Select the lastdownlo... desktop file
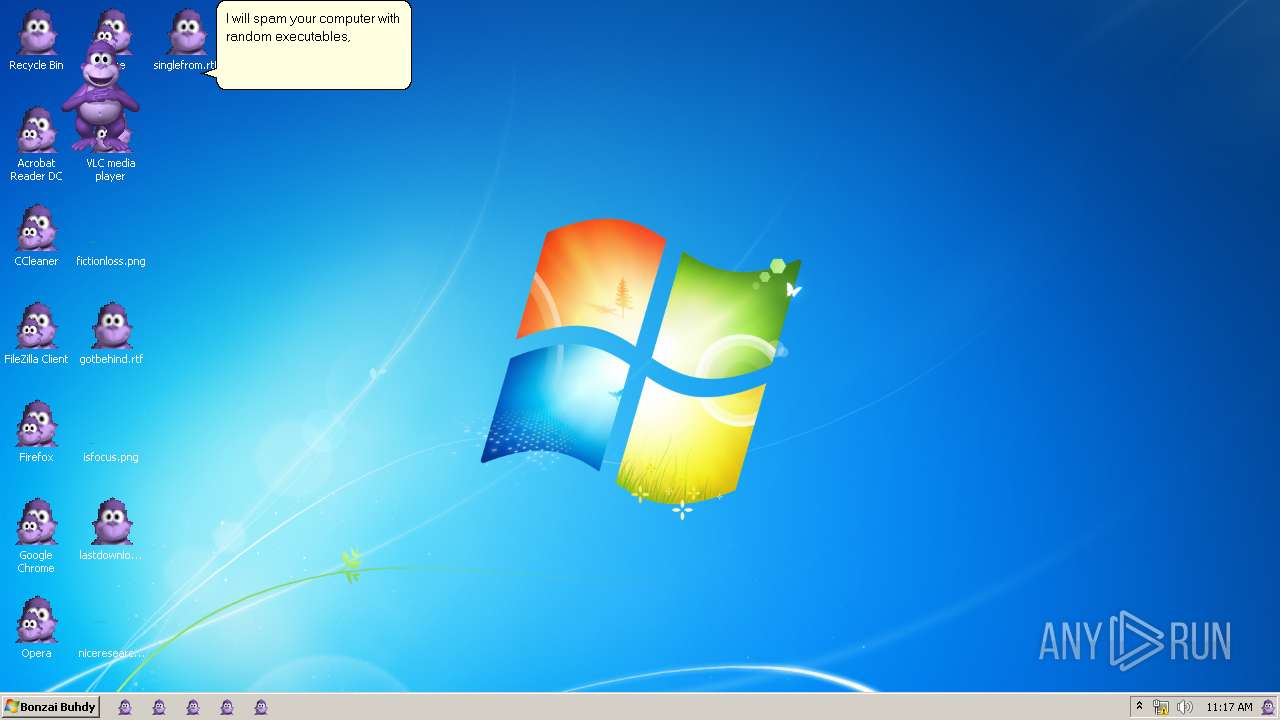Screen dimensions: 1280x720 click(111, 530)
